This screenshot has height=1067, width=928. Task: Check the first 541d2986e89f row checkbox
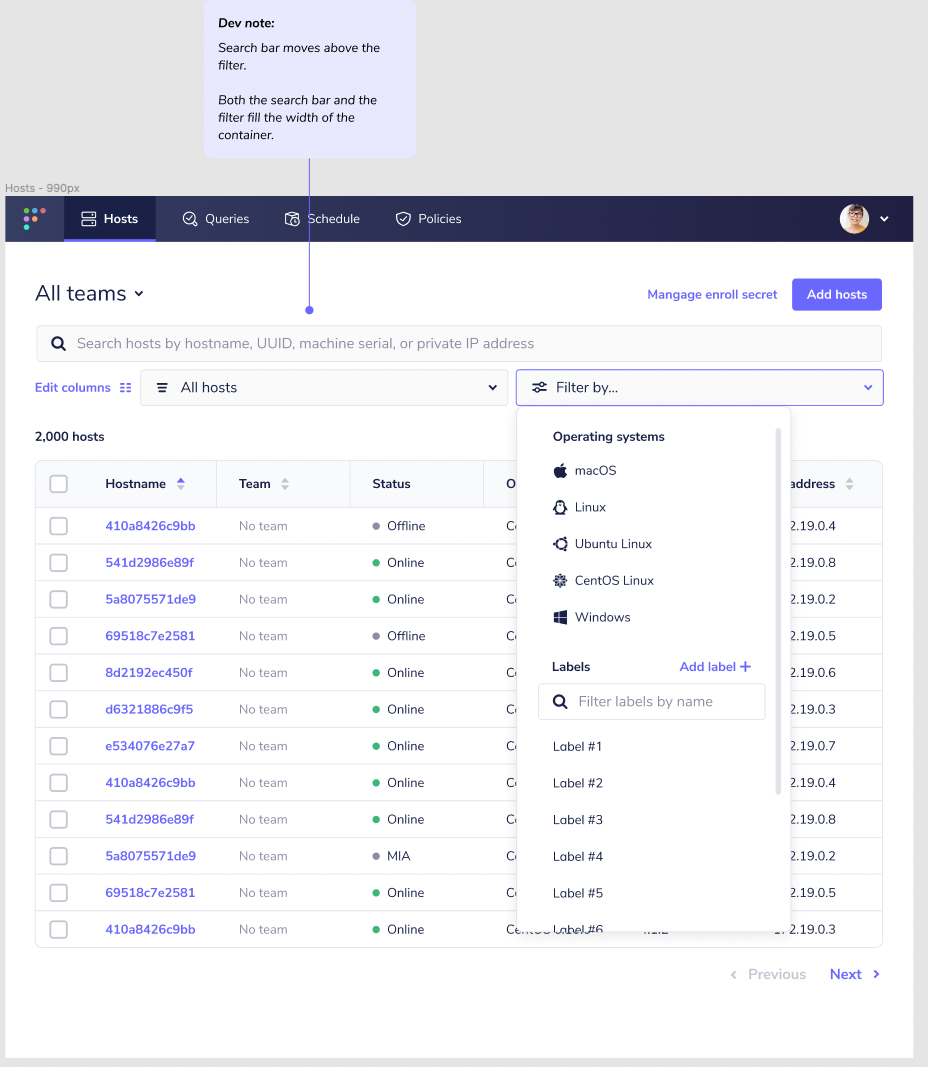[x=59, y=563]
